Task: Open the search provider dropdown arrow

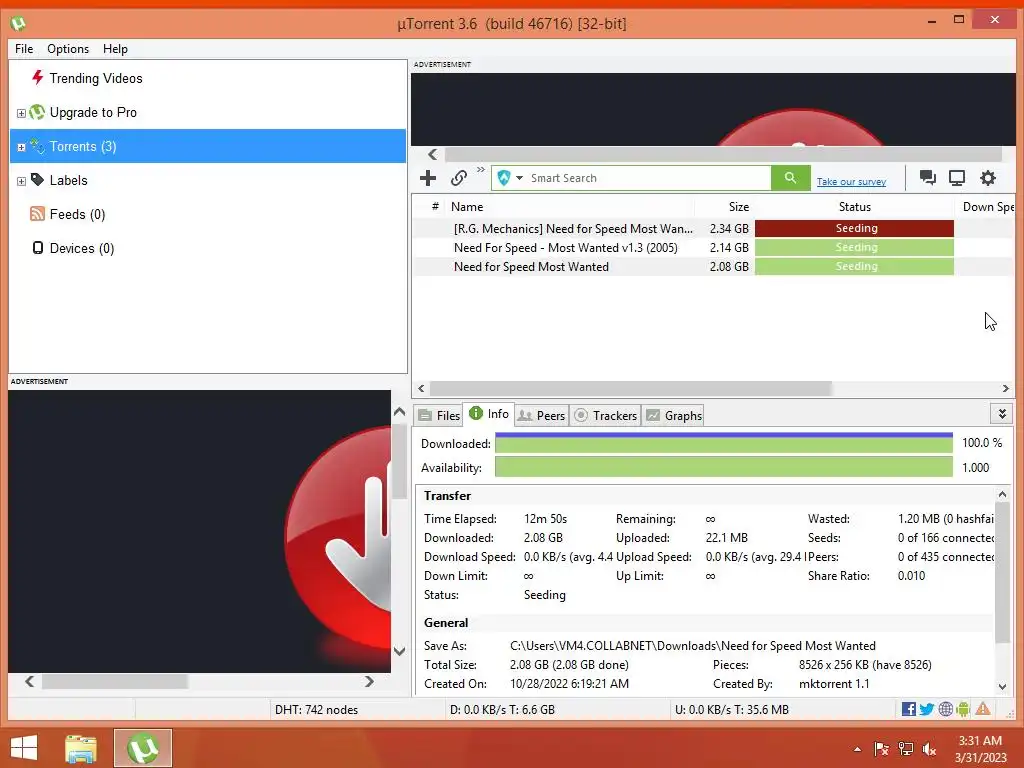Action: pyautogui.click(x=519, y=178)
